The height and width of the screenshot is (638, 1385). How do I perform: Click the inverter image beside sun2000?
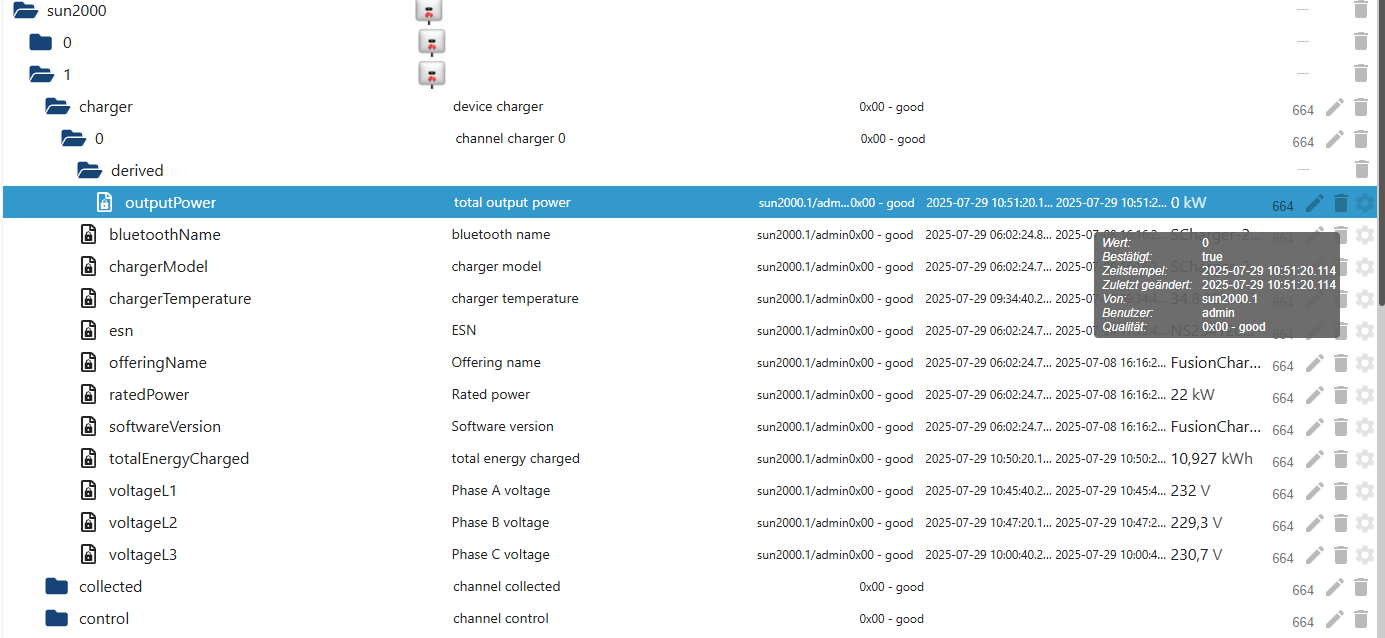pos(429,11)
